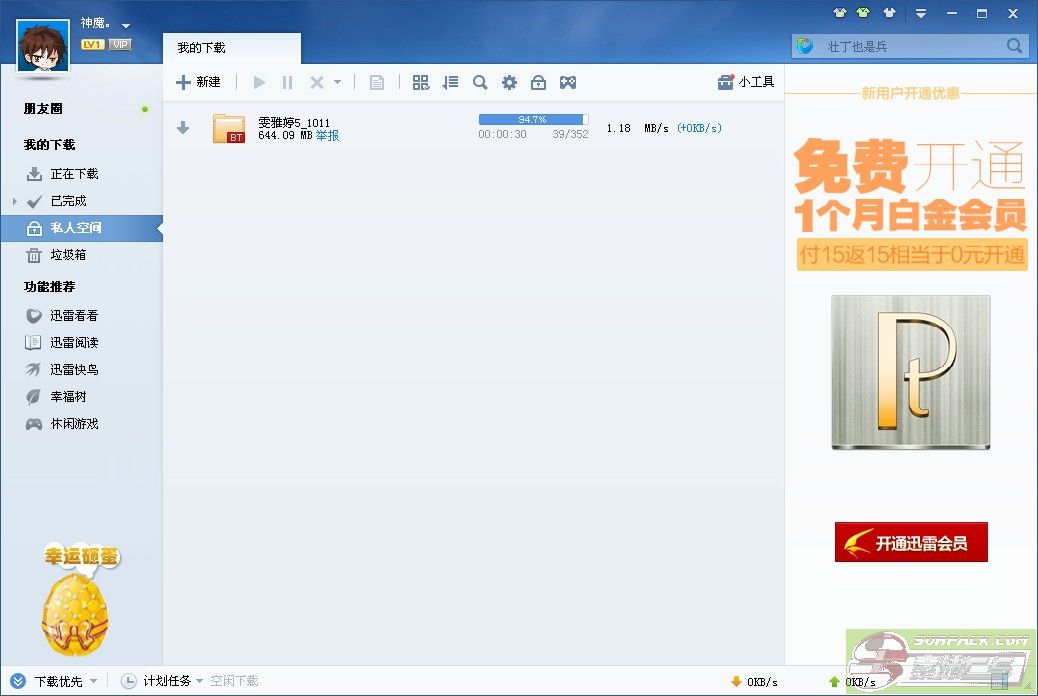Click the 幸运砸蛋 golden egg
This screenshot has width=1038, height=696.
click(x=76, y=614)
